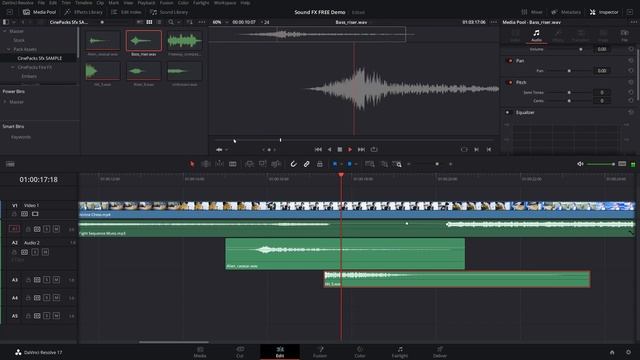Click the source viewer Stop button
Image resolution: width=640 pixels, height=360 pixels.
[340, 150]
